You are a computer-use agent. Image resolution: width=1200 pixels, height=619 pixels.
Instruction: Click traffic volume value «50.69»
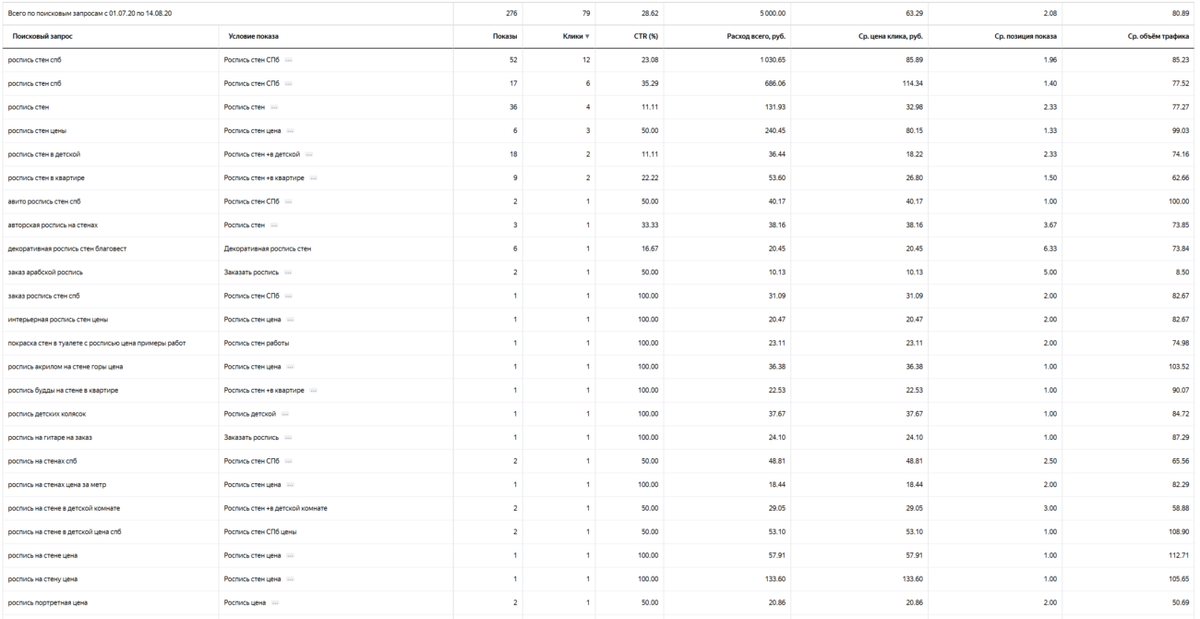point(1180,603)
